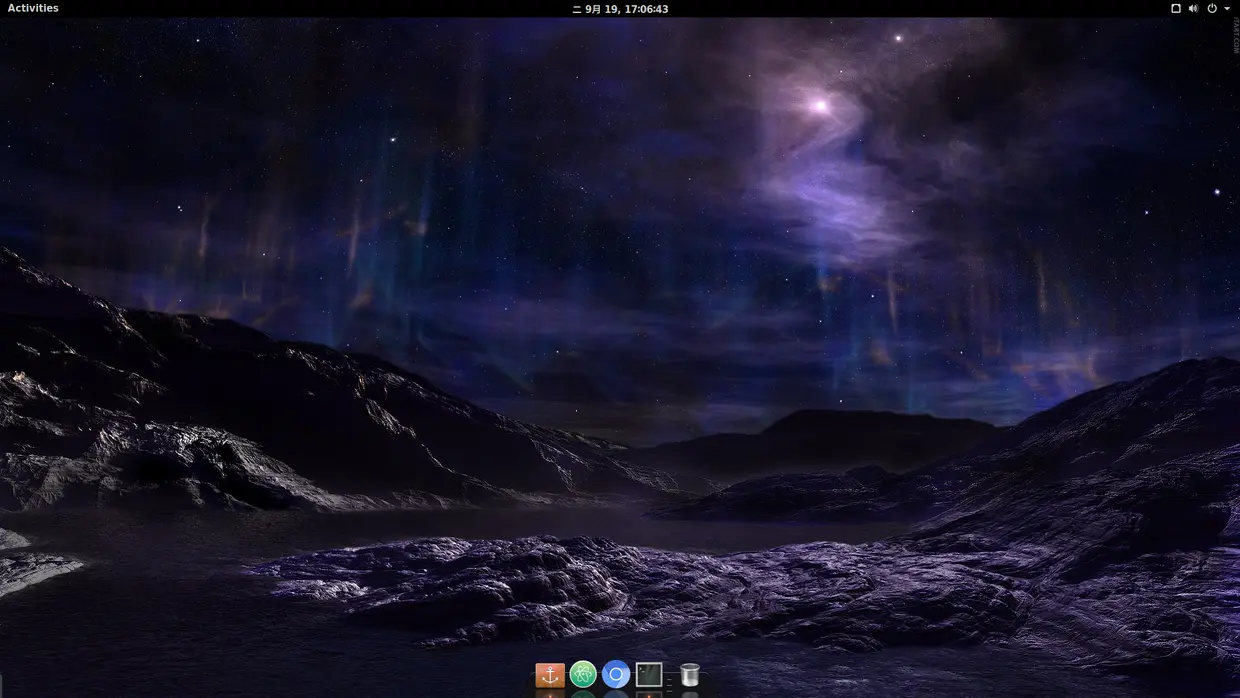The image size is (1240, 698).
Task: Open the Atom editor from dock
Action: 583,675
